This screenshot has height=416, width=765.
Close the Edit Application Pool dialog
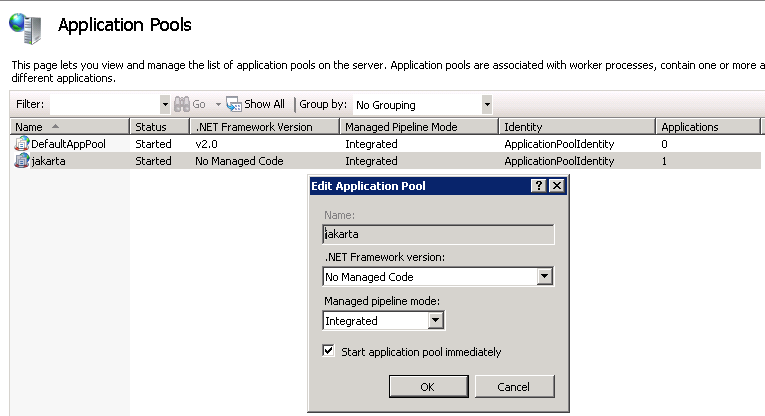click(557, 186)
